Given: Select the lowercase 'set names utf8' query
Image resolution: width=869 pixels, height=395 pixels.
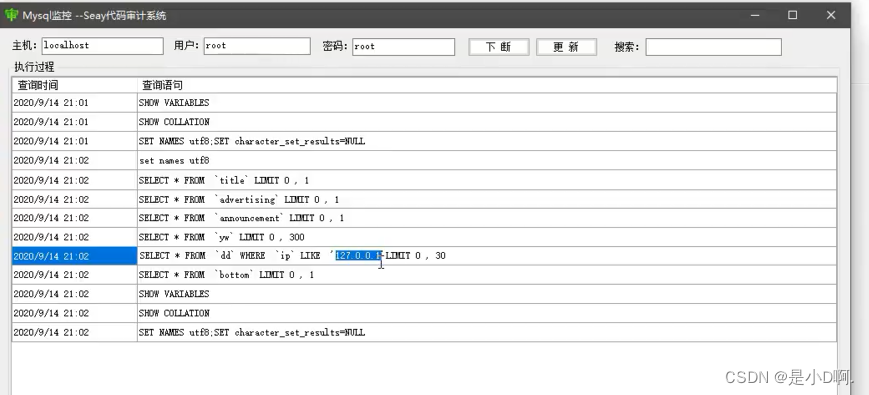Looking at the screenshot, I should pos(487,161).
